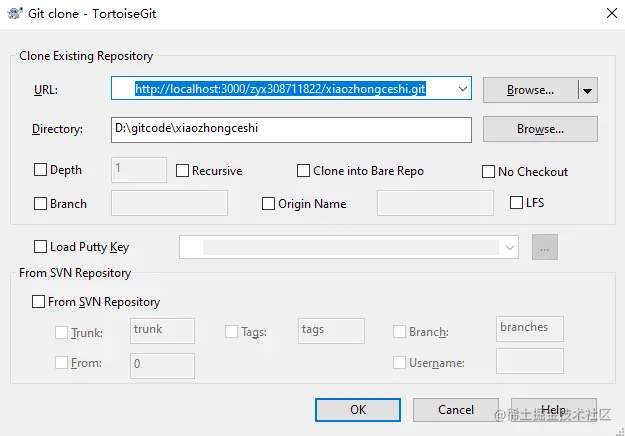The image size is (625, 436).
Task: Click the TortoiseGit turtle icon in title bar
Action: (x=15, y=13)
